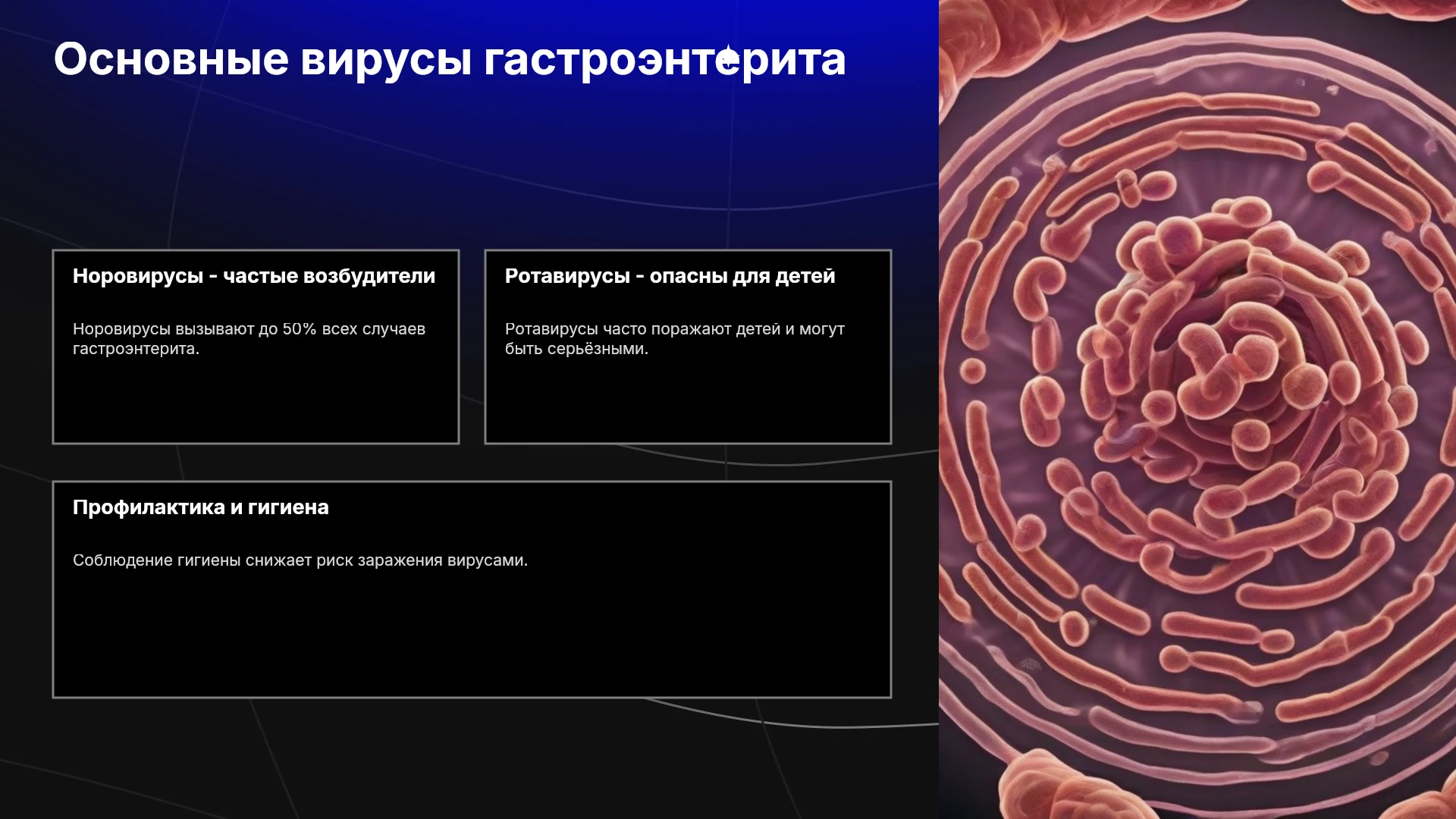Click the "Профилактика и гигиена" heading

[201, 507]
